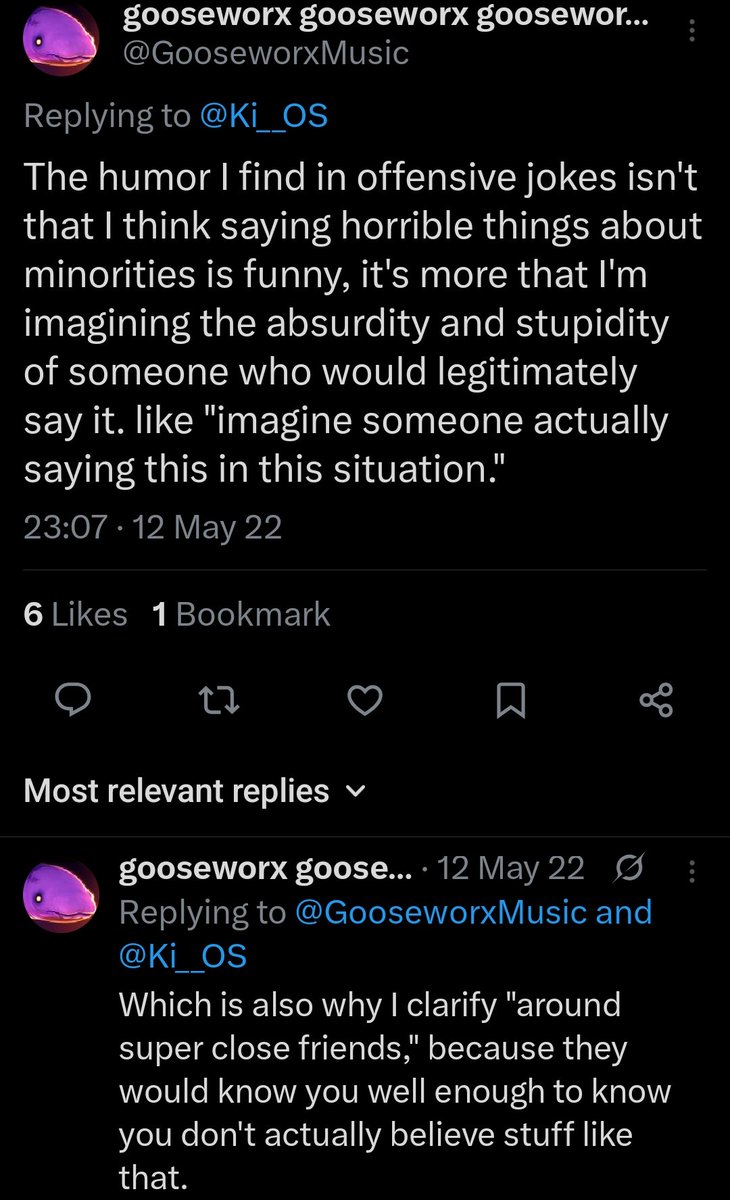Open the main tweet's profile avatar

click(62, 40)
